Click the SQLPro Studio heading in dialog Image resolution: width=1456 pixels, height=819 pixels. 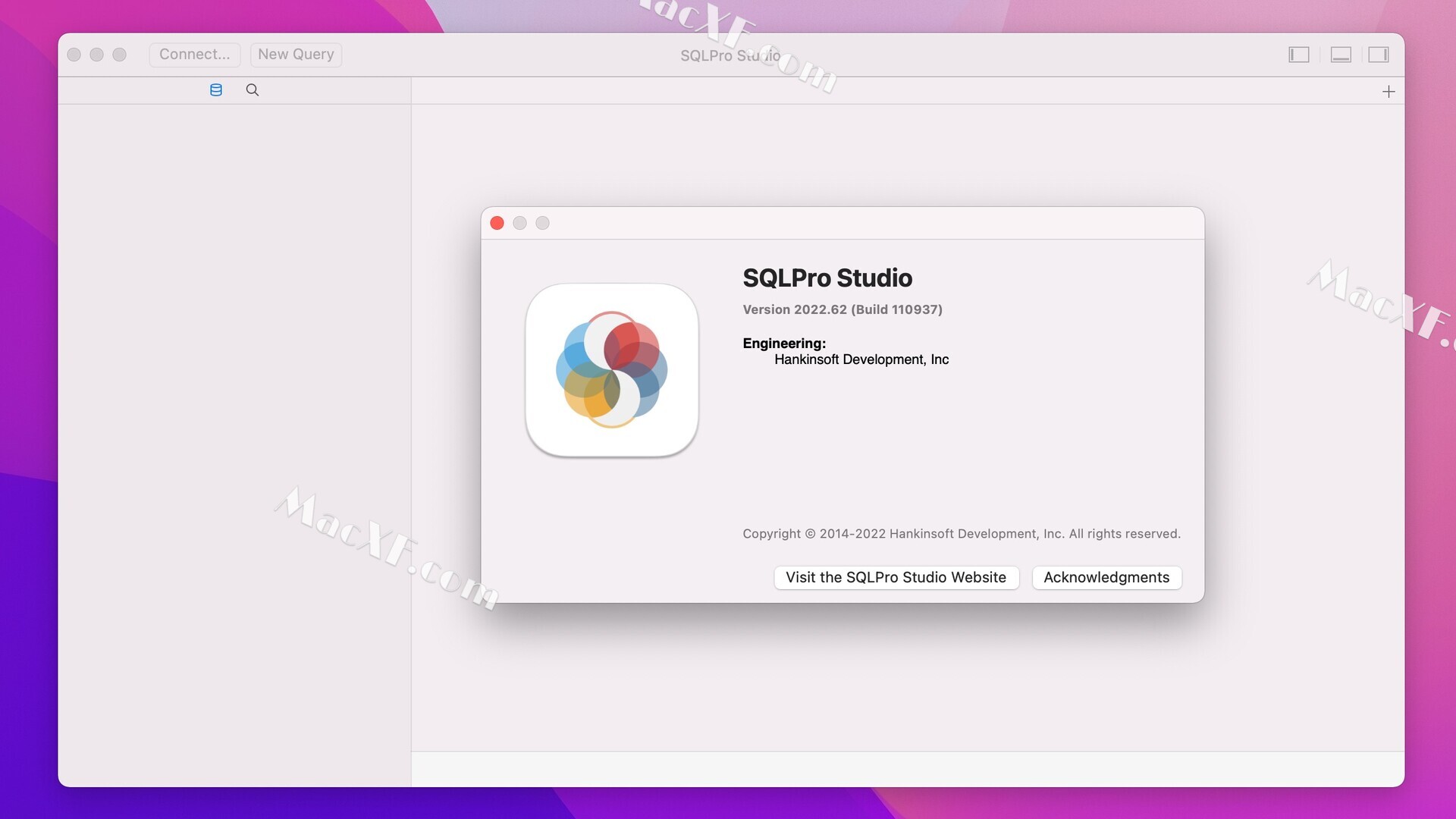point(827,278)
